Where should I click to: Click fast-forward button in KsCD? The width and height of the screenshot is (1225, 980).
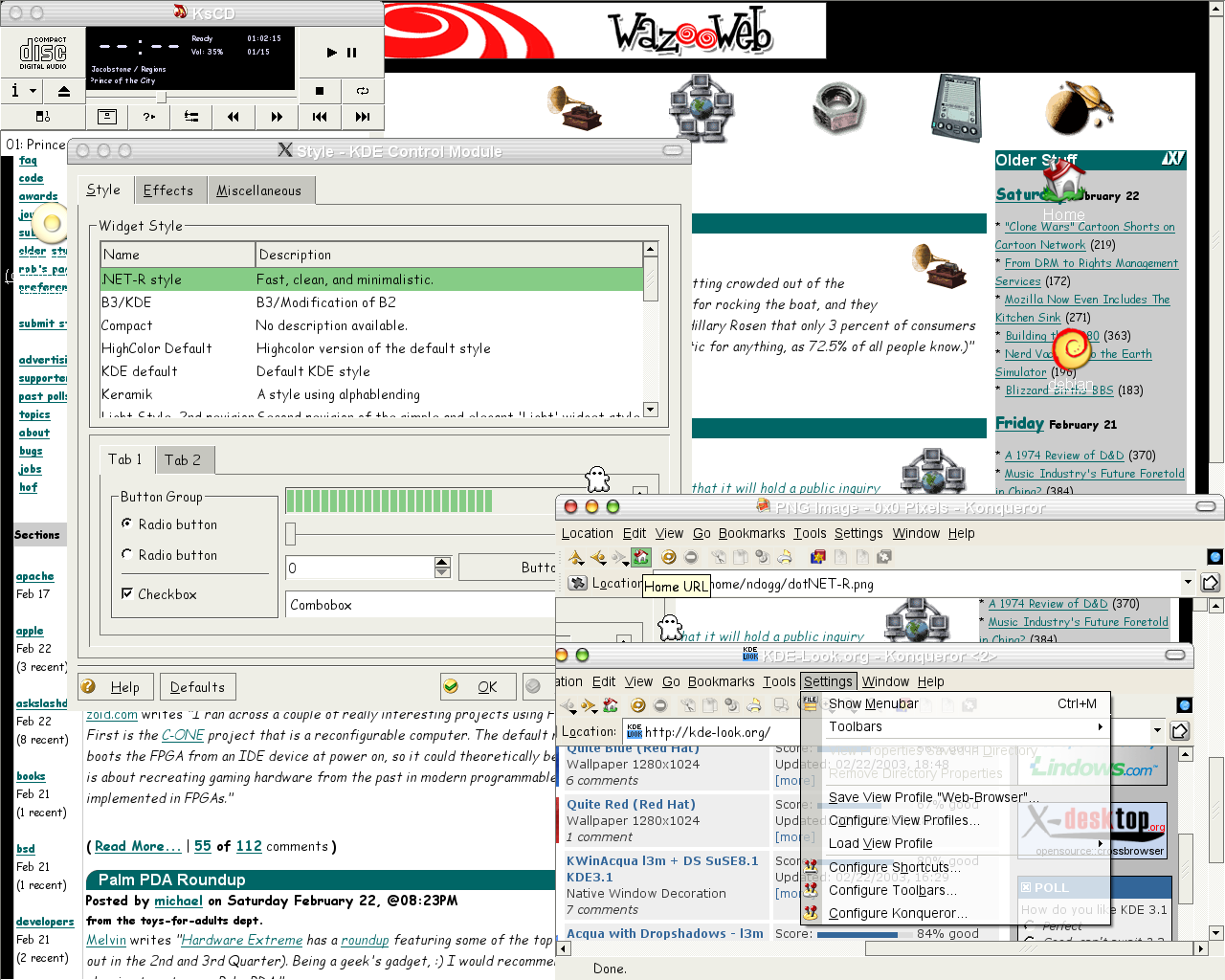[x=277, y=117]
